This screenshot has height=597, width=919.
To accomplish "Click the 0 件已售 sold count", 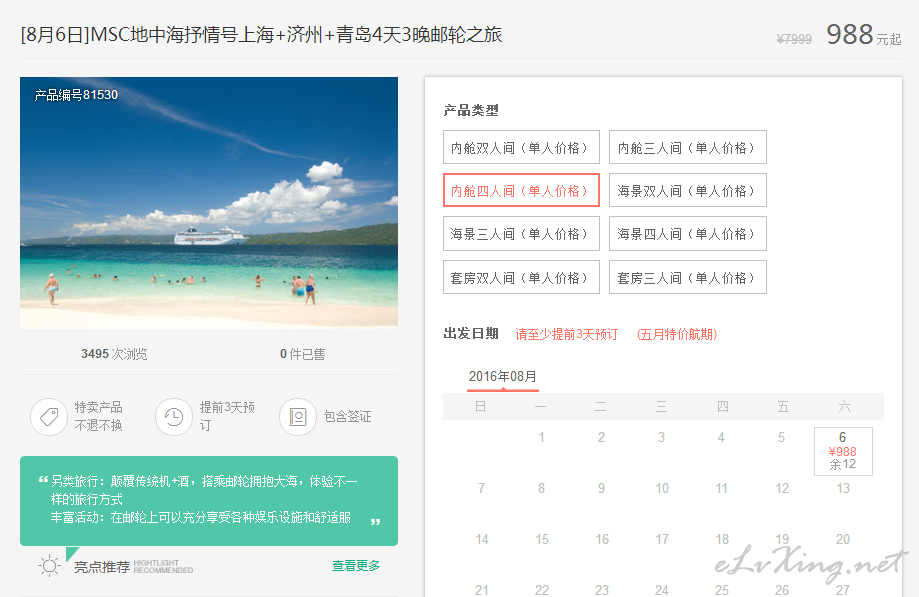I will coord(302,354).
